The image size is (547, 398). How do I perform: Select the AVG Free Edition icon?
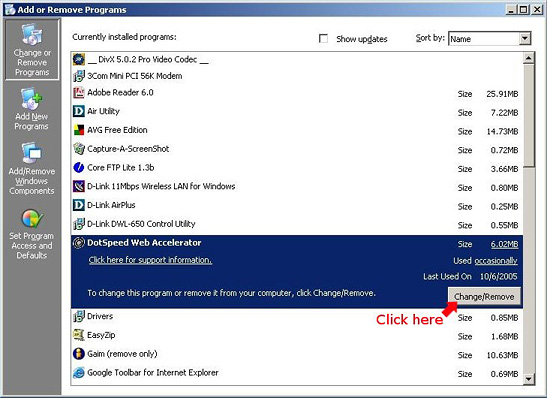(x=79, y=130)
